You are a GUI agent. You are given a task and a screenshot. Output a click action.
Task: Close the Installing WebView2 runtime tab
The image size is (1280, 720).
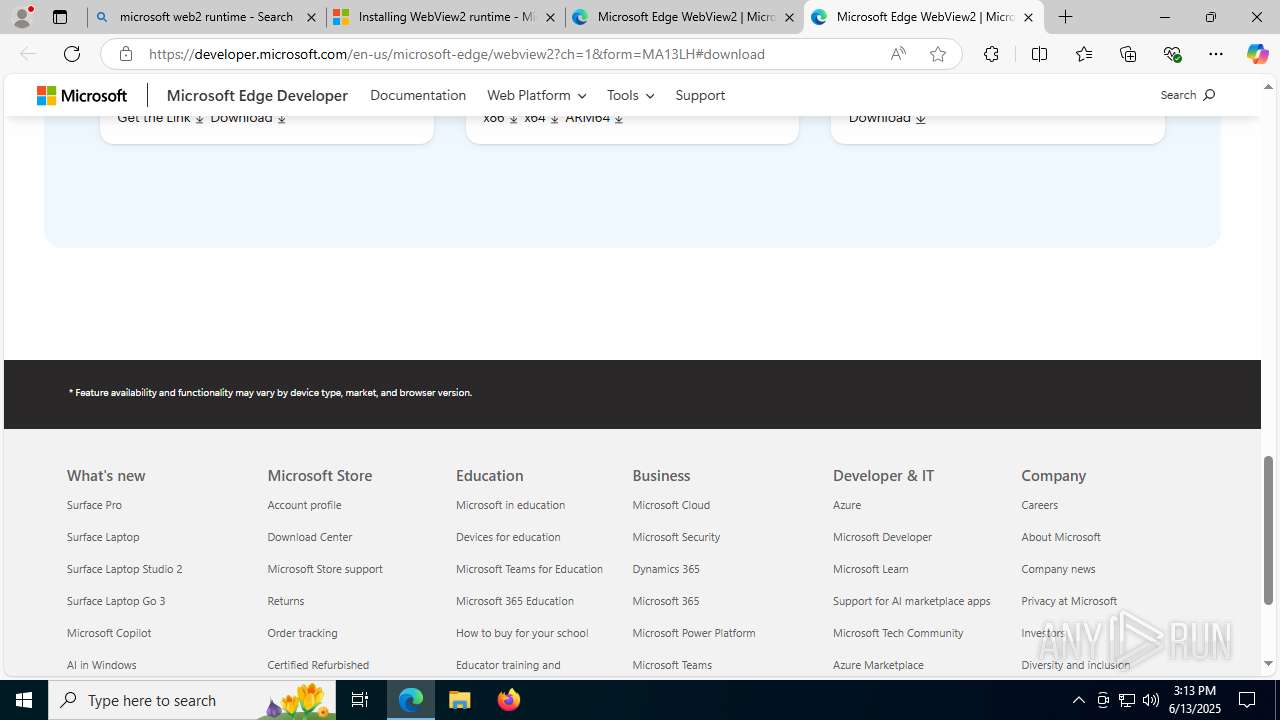point(550,17)
